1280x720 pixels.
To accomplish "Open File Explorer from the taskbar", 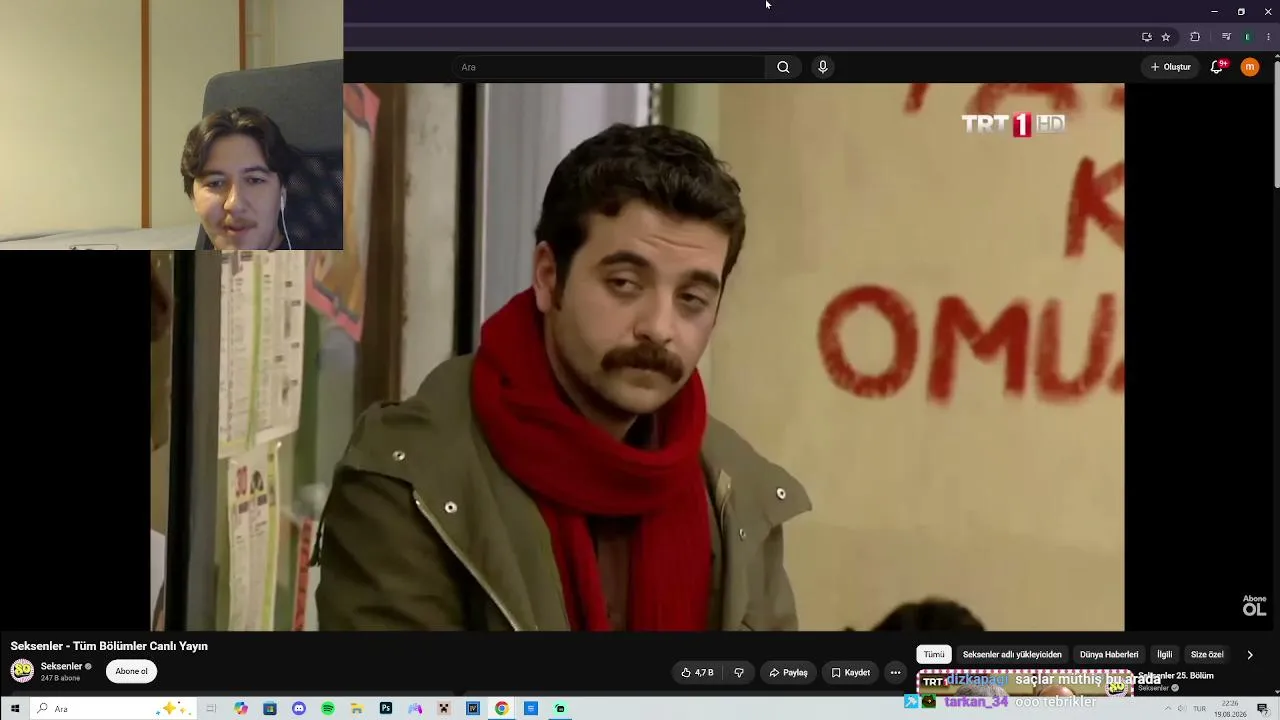I will point(357,709).
